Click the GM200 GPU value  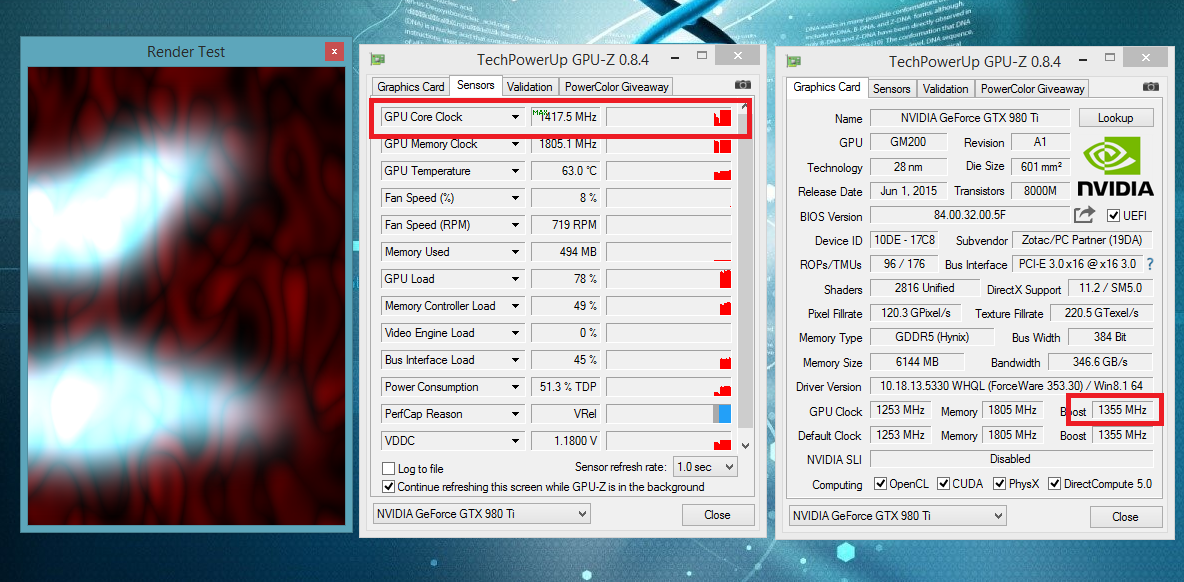point(908,142)
